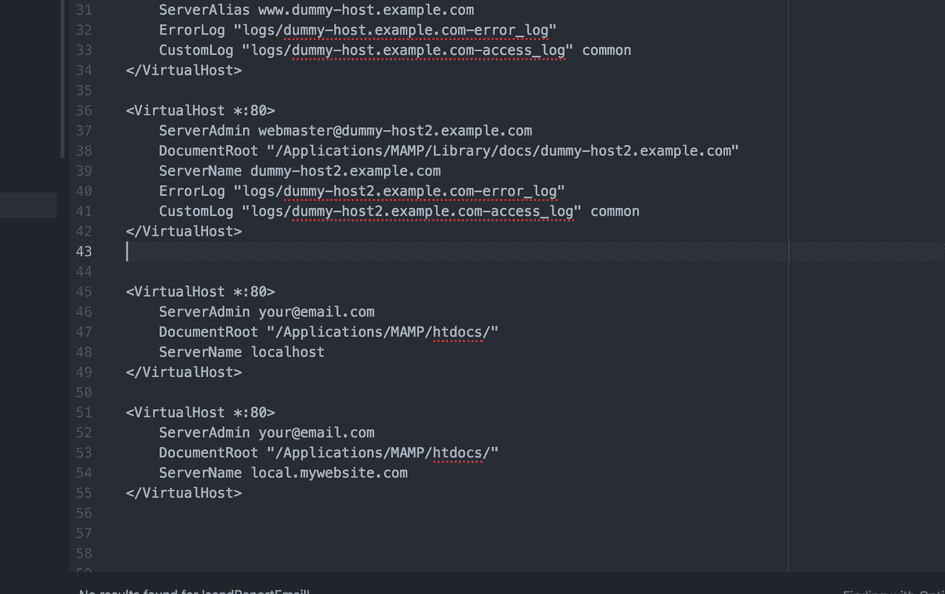Select line number 43

click(84, 251)
